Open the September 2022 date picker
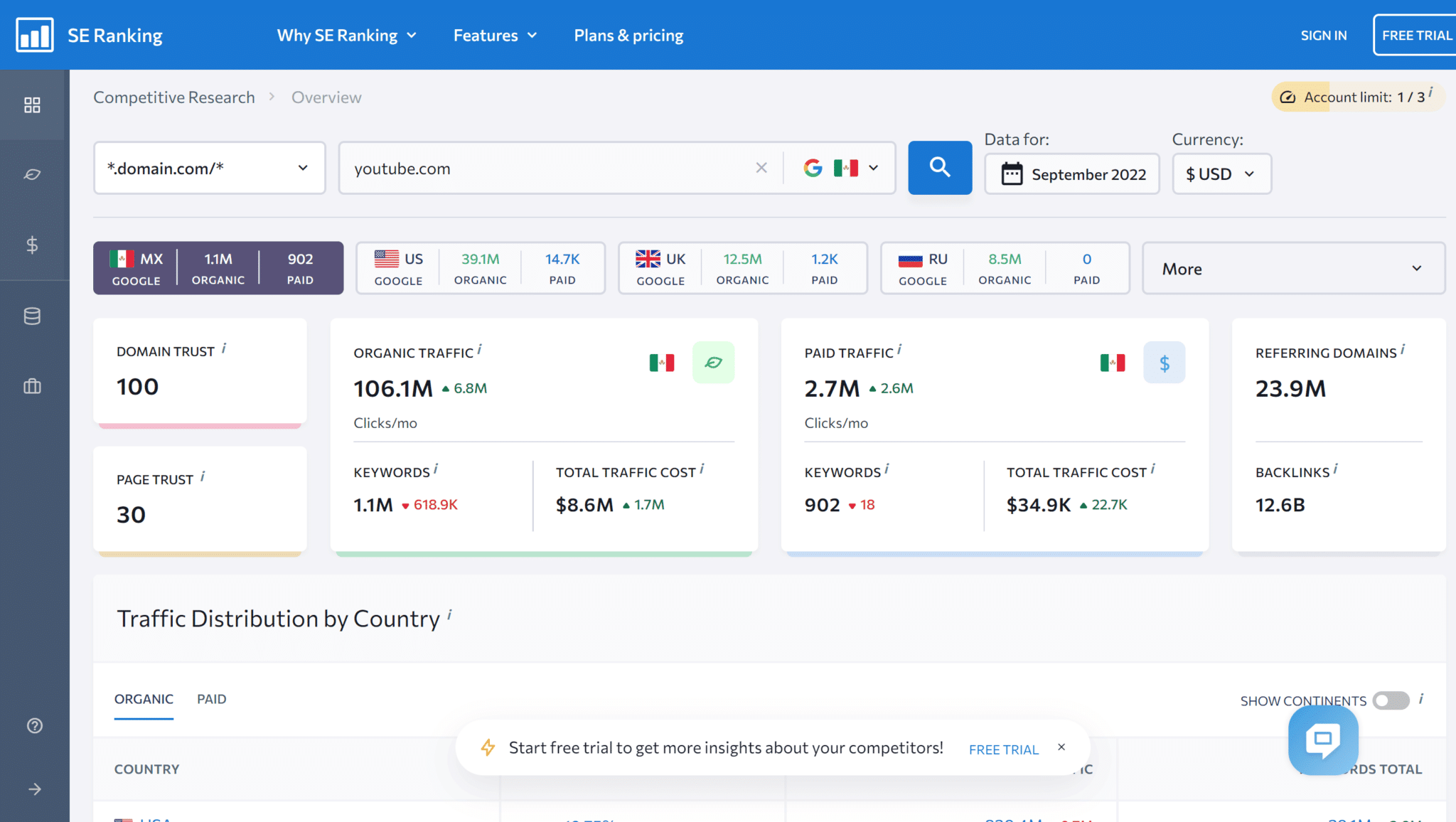1456x822 pixels. 1071,174
